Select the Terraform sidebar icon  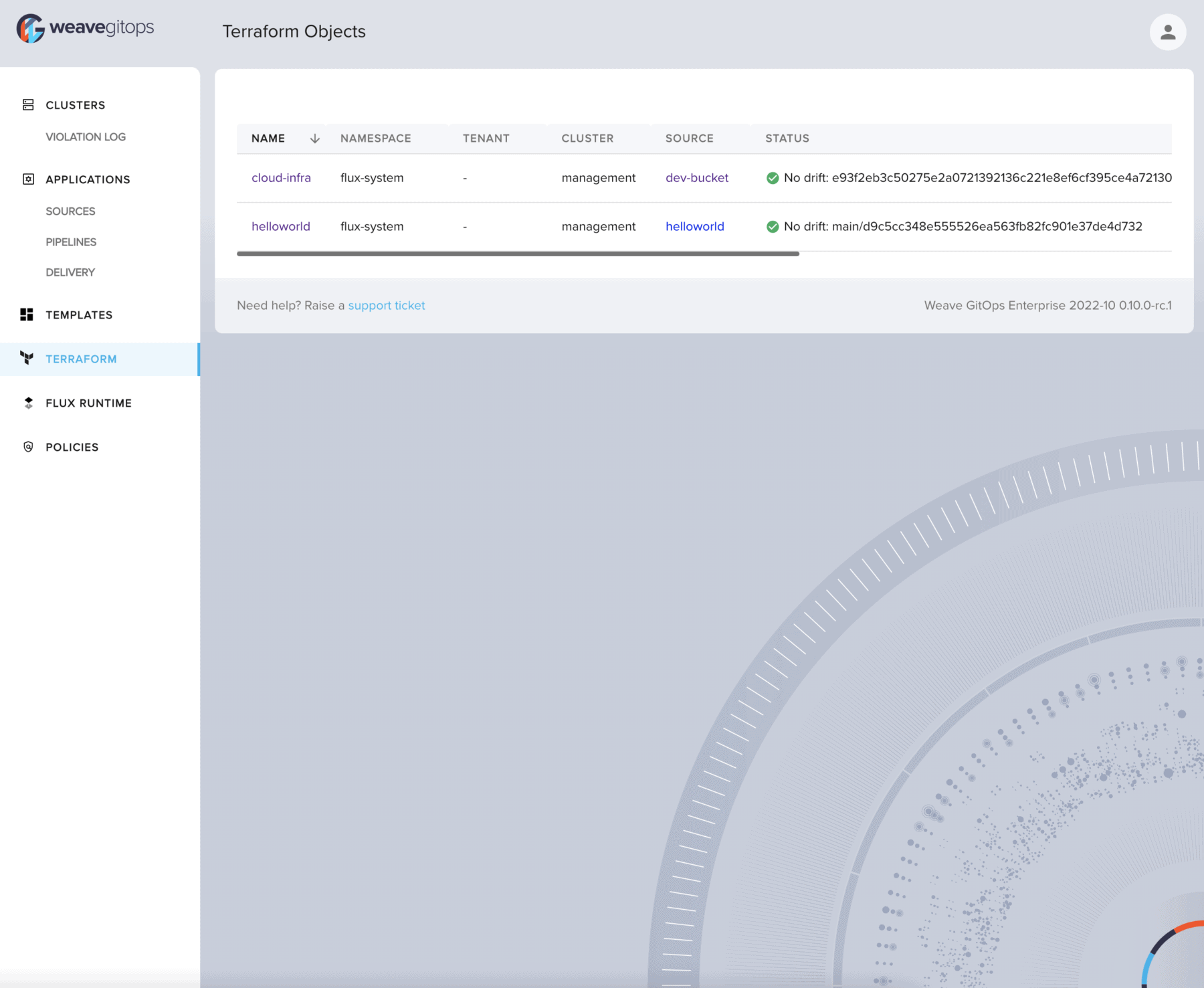pyautogui.click(x=27, y=359)
